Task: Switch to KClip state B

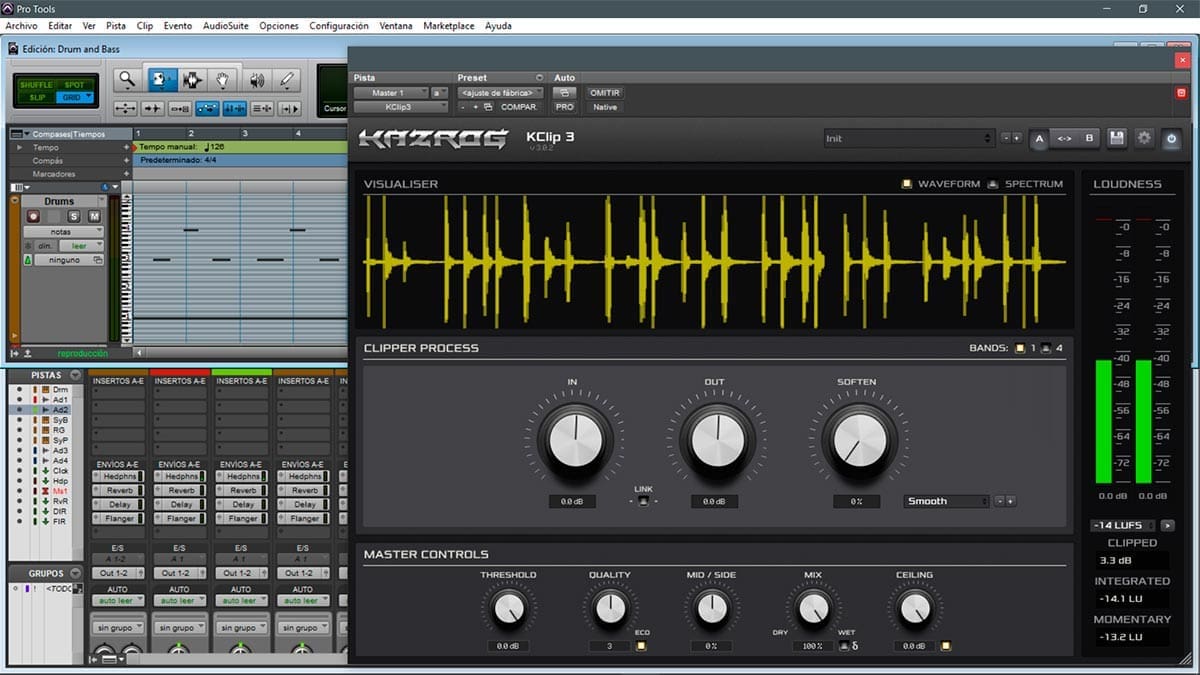Action: pyautogui.click(x=1089, y=138)
